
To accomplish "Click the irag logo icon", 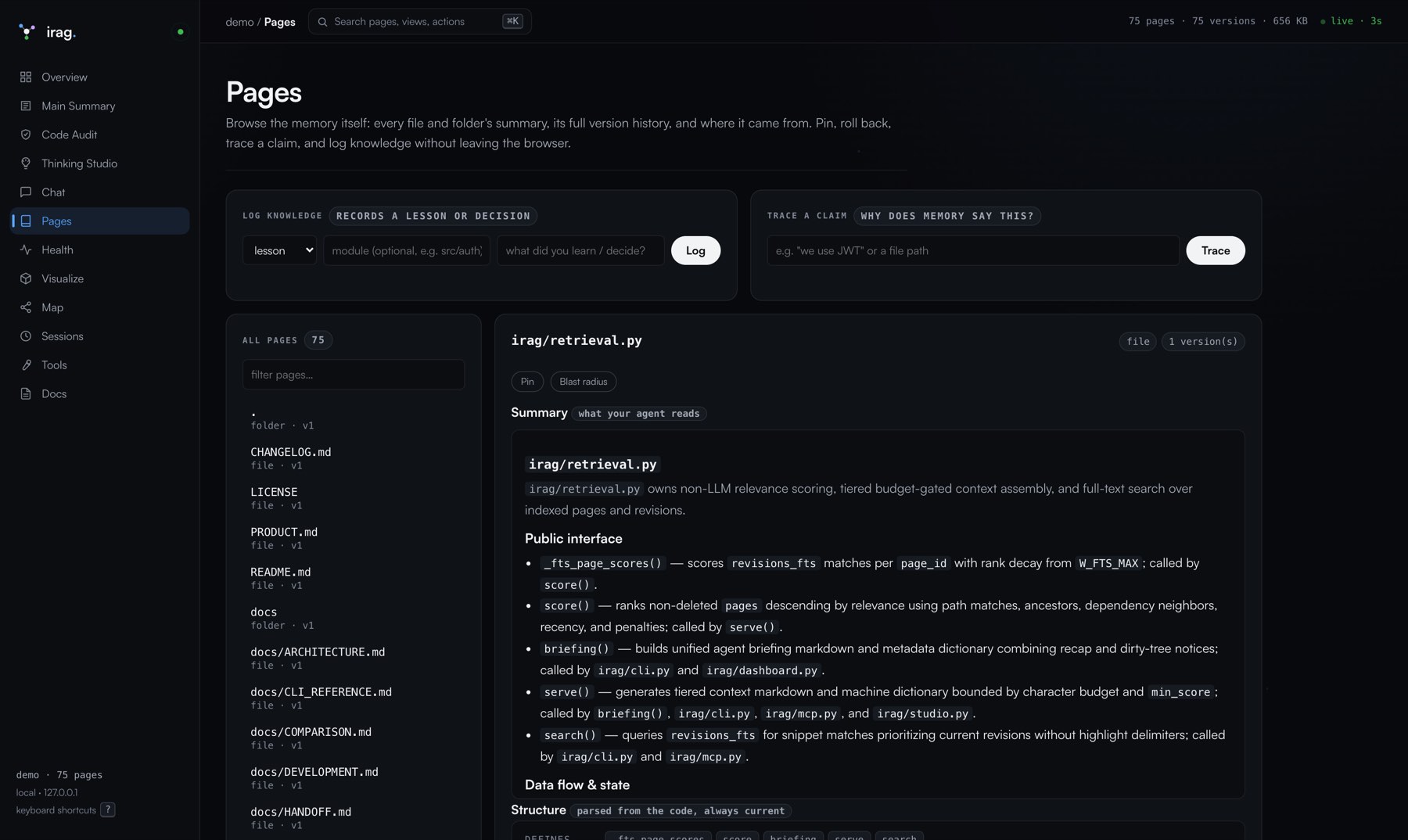I will click(x=27, y=32).
